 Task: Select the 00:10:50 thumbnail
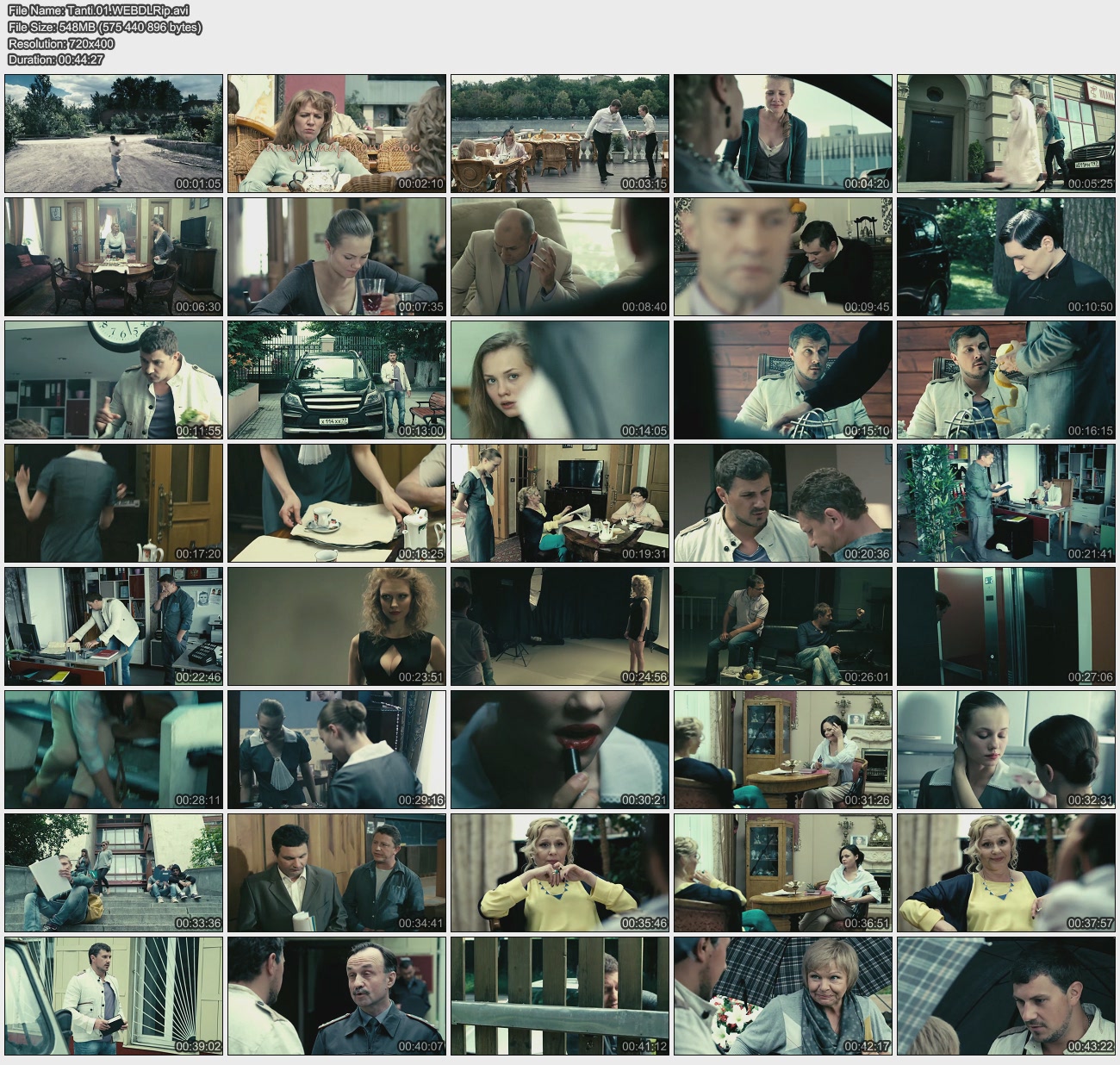pyautogui.click(x=1005, y=257)
